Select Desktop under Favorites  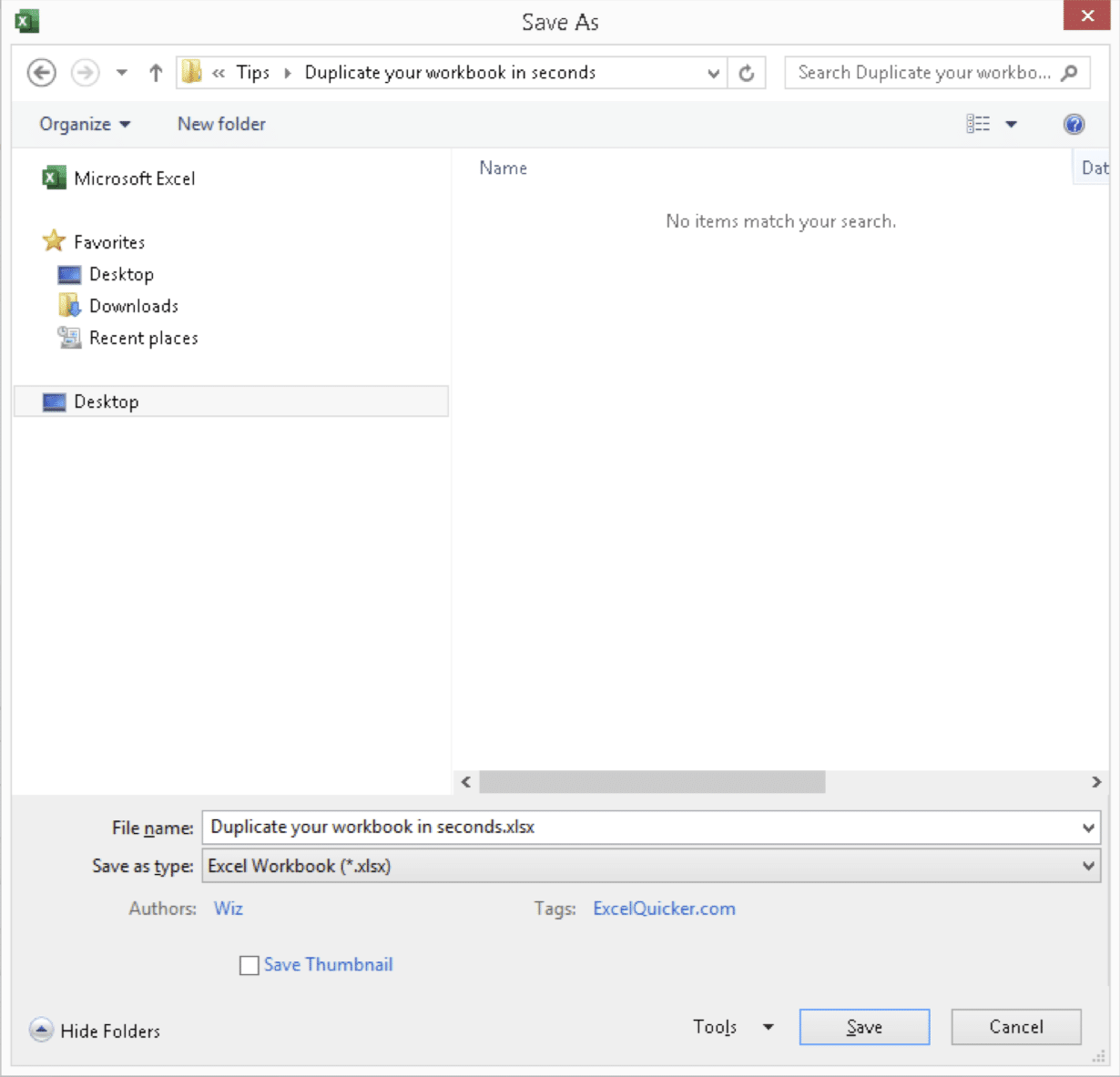tap(121, 274)
